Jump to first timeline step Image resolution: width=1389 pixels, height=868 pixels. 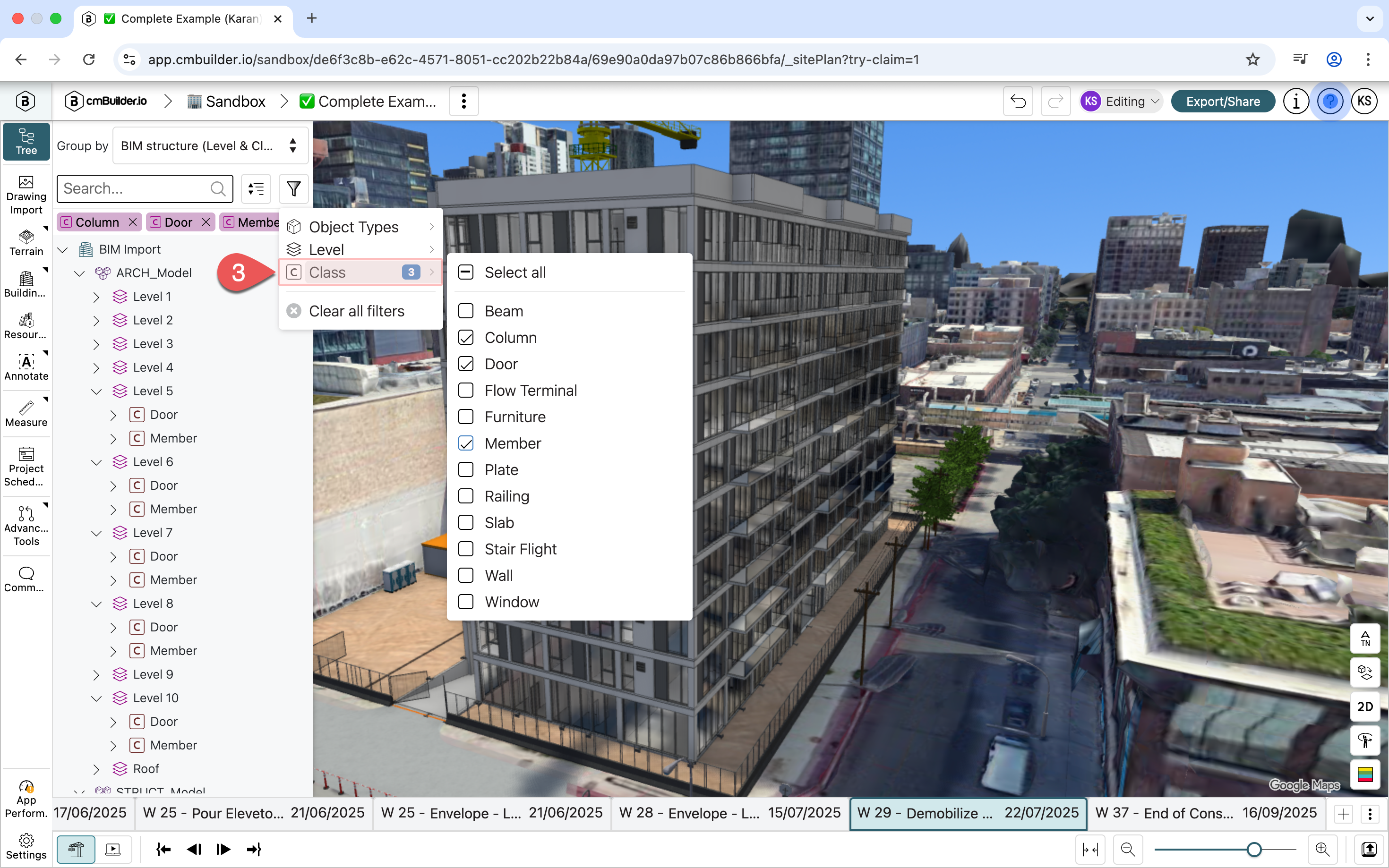(163, 849)
